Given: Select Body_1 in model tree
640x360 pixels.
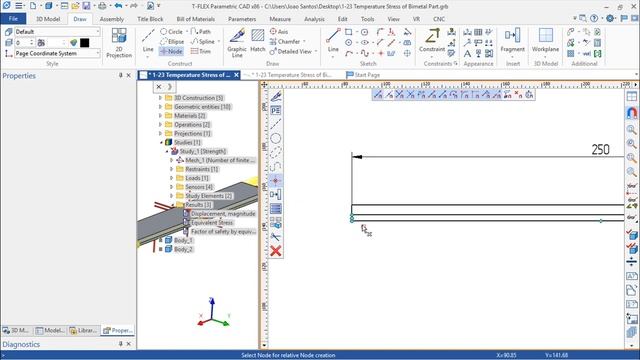Looking at the screenshot, I should pos(183,240).
